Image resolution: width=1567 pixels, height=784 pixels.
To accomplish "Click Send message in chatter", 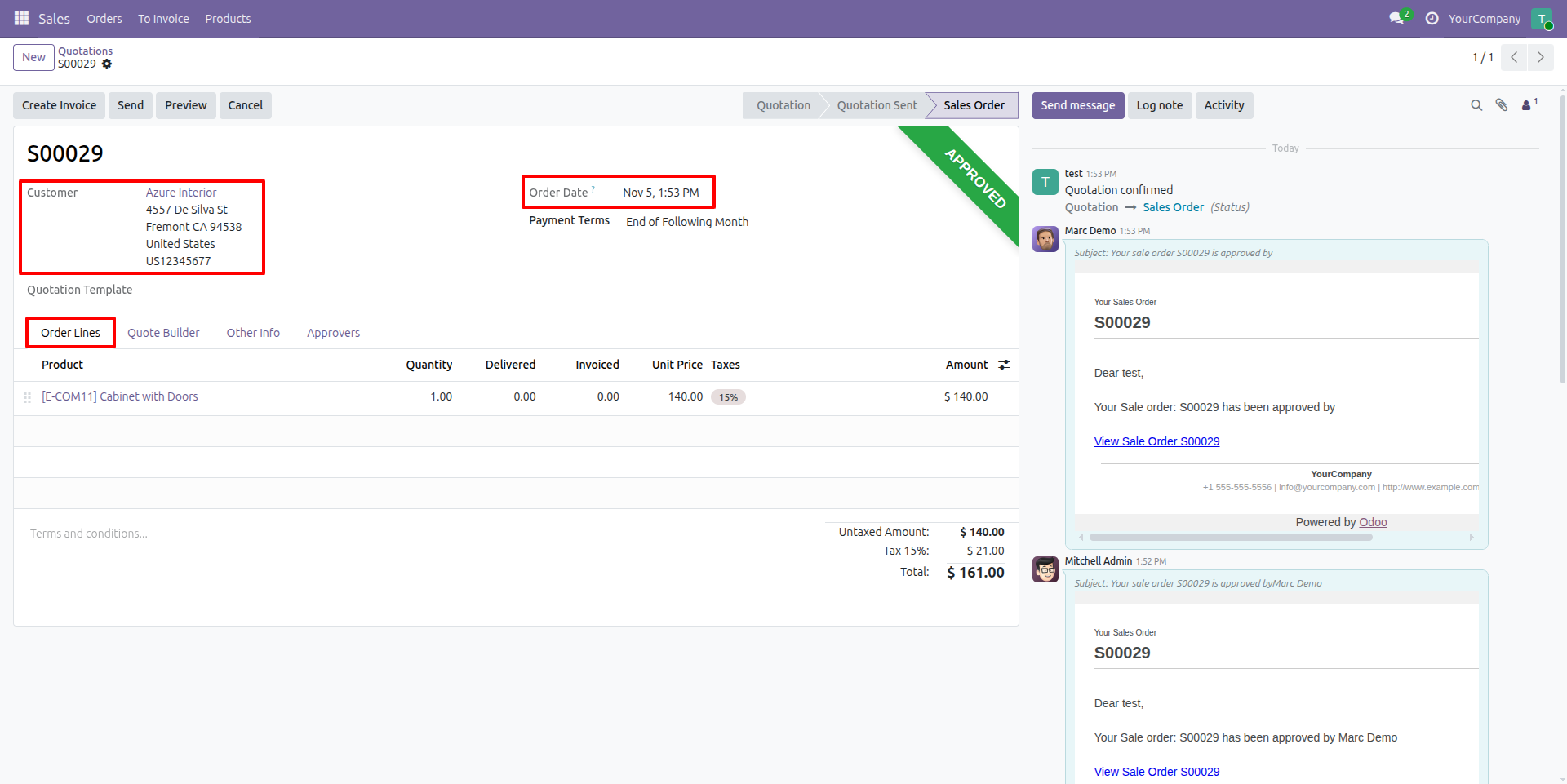I will point(1078,105).
